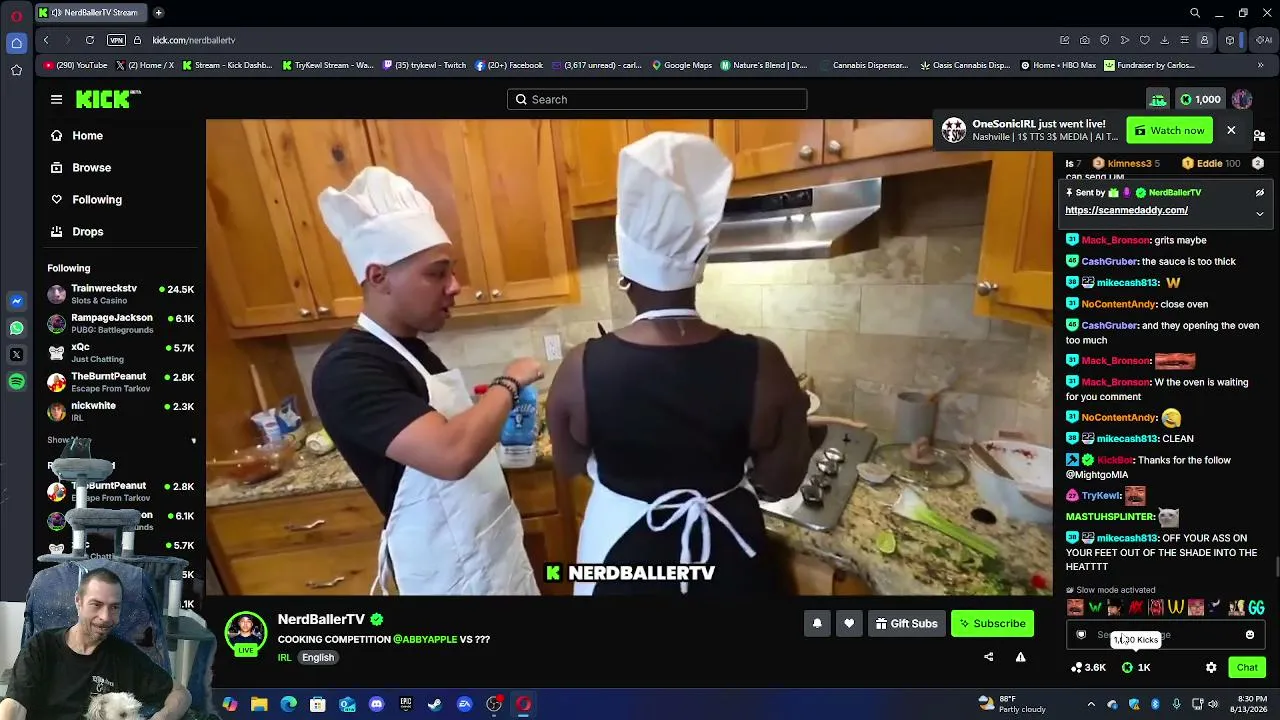Click the English language tag
The width and height of the screenshot is (1280, 720).
pos(318,657)
